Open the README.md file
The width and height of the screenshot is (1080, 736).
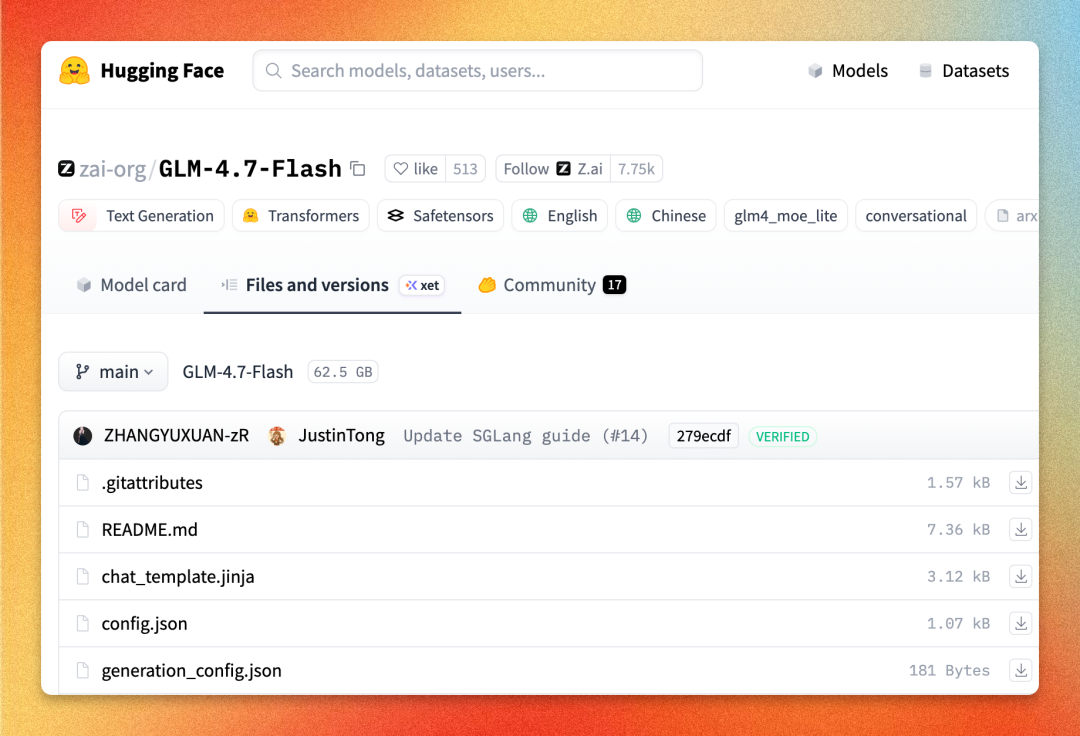click(149, 529)
